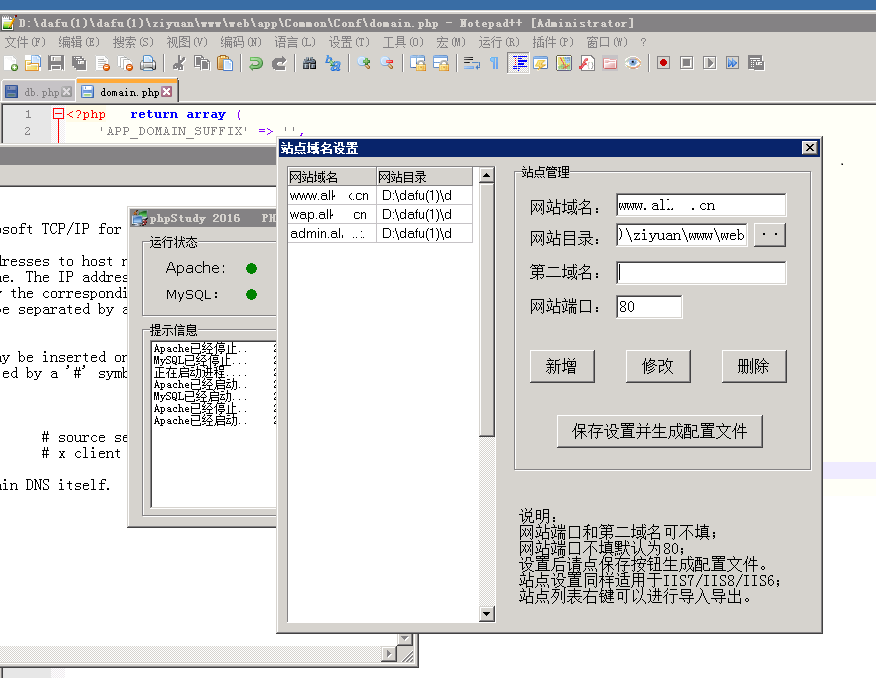Run macro multiple times icon

click(732, 64)
